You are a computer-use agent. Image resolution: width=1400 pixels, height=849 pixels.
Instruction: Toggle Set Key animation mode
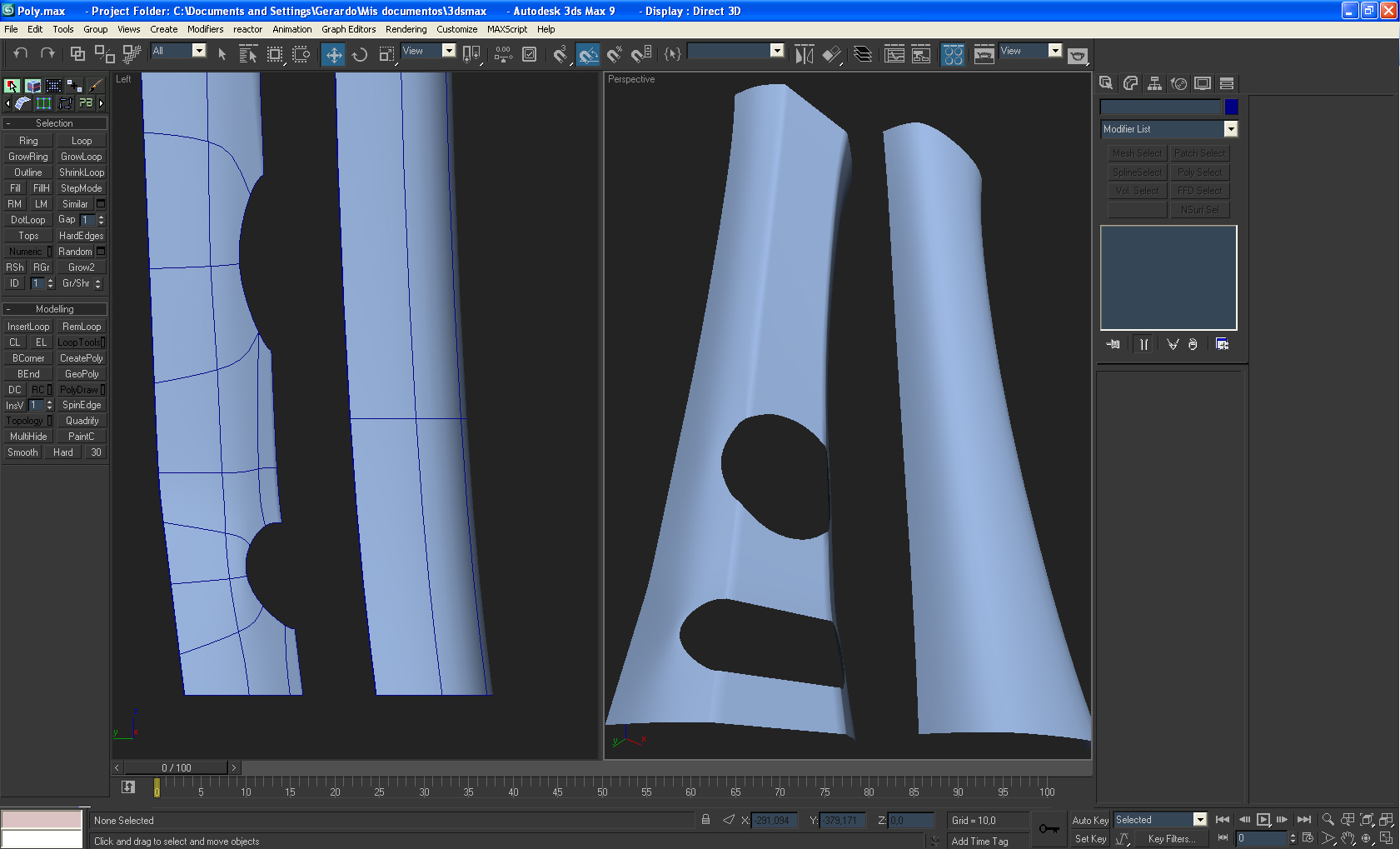(x=1090, y=839)
